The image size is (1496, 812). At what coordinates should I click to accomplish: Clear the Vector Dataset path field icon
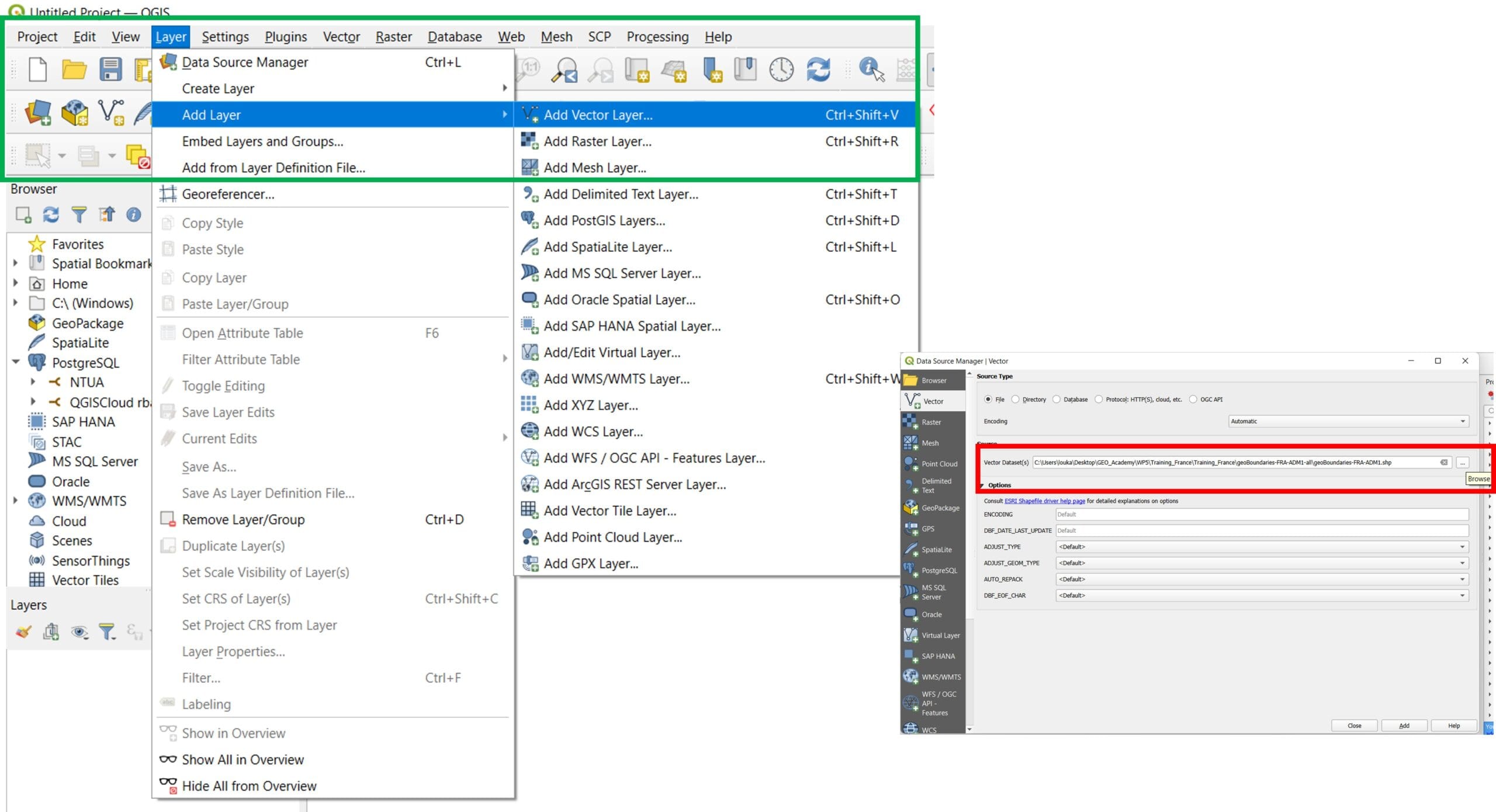(1444, 463)
